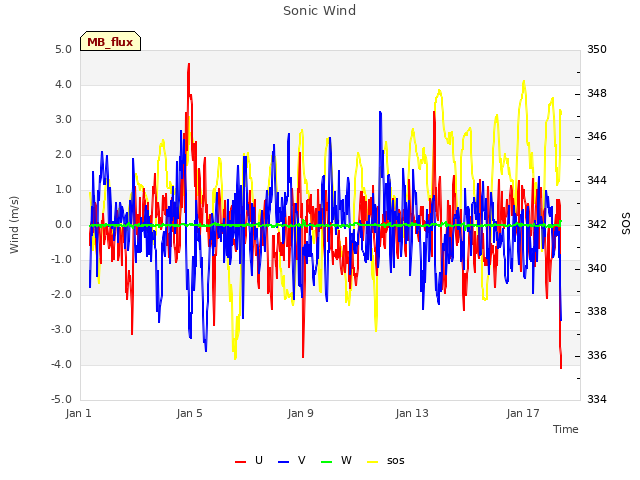The height and width of the screenshot is (480, 640).
Task: Click the Time axis label
Action: (x=566, y=429)
